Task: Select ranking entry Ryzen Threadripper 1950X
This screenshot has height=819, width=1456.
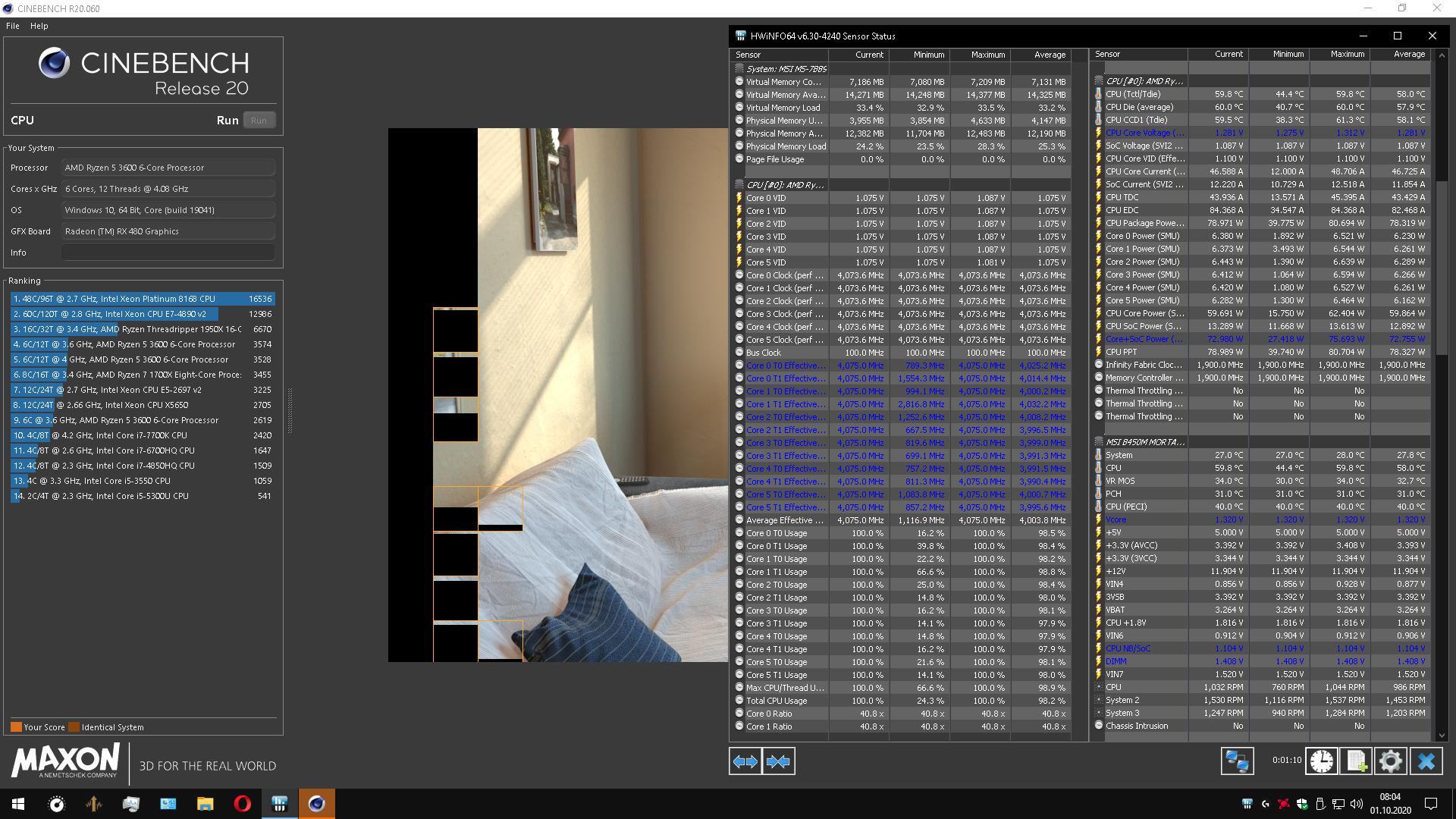Action: pyautogui.click(x=143, y=329)
